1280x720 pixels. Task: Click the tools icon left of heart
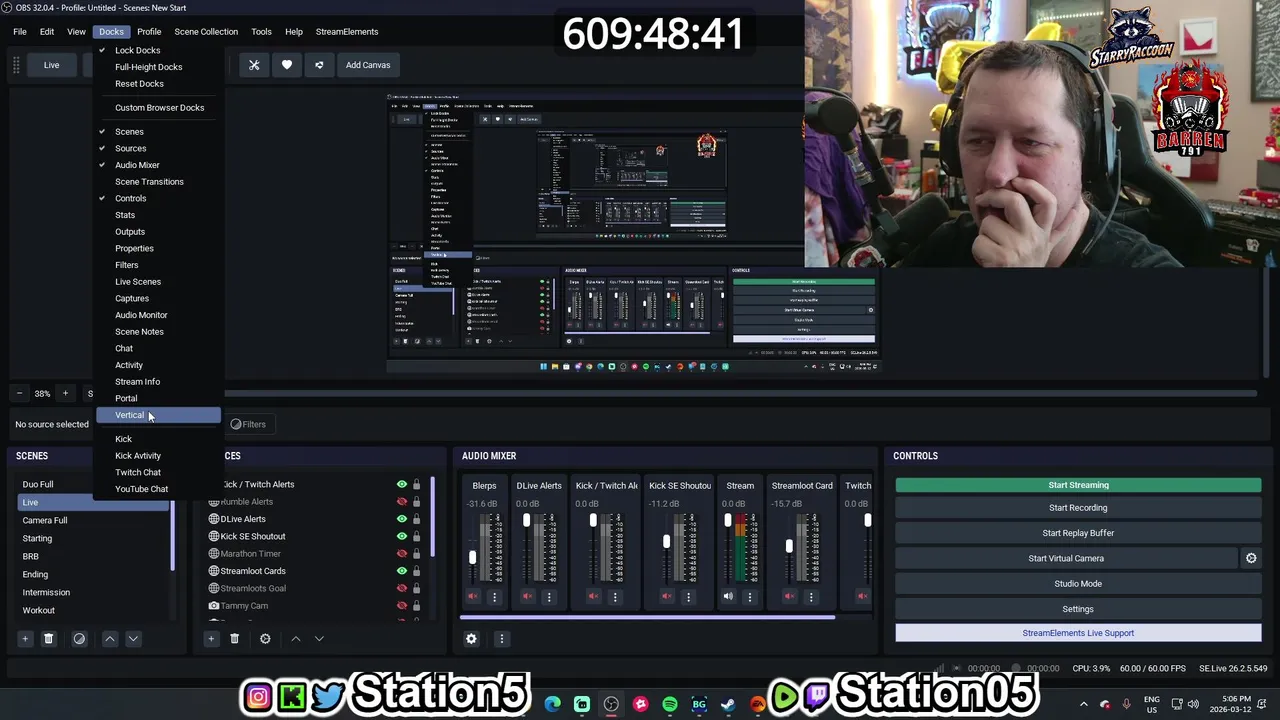click(254, 65)
